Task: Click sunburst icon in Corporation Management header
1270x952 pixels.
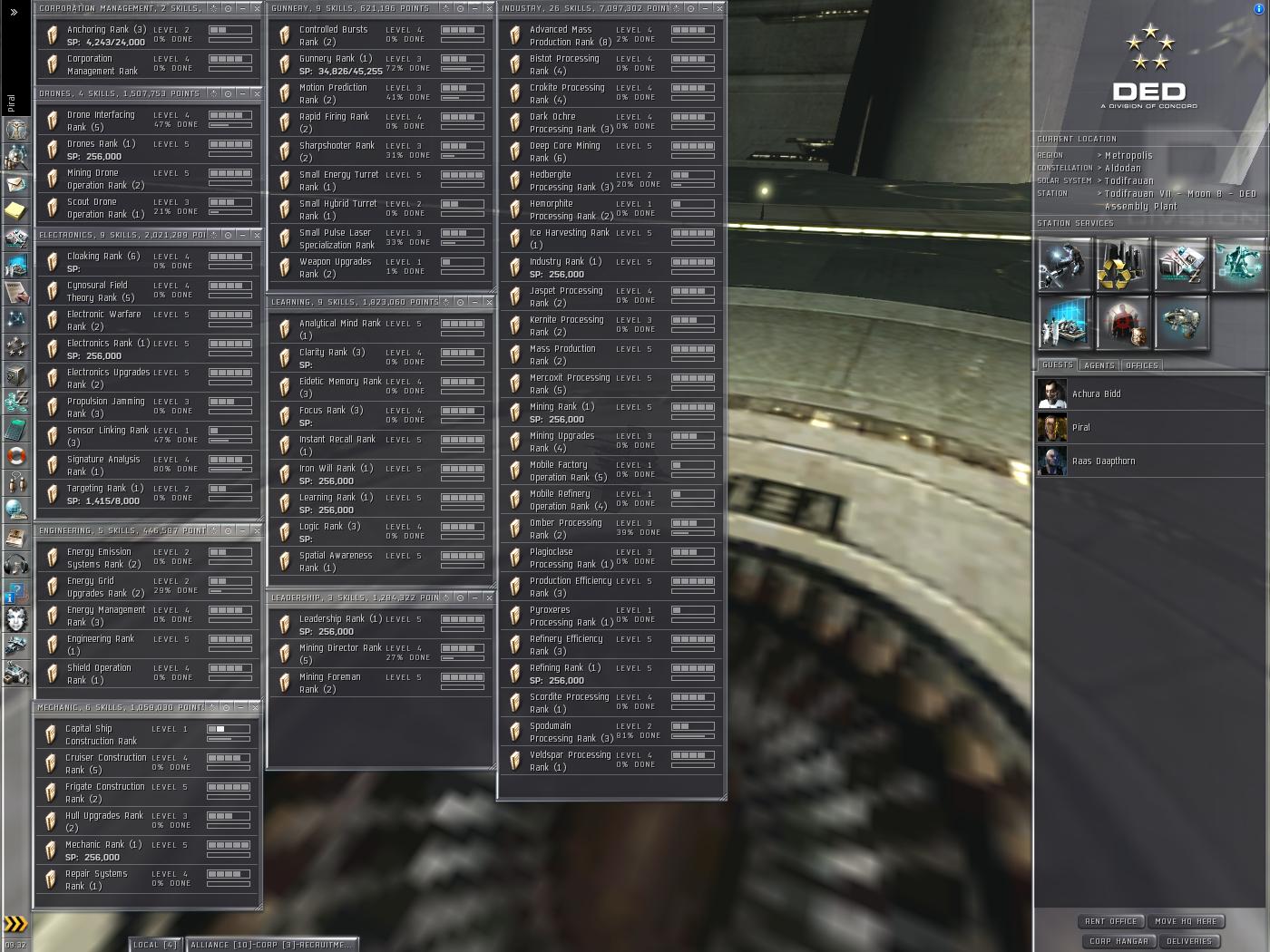Action: (214, 8)
